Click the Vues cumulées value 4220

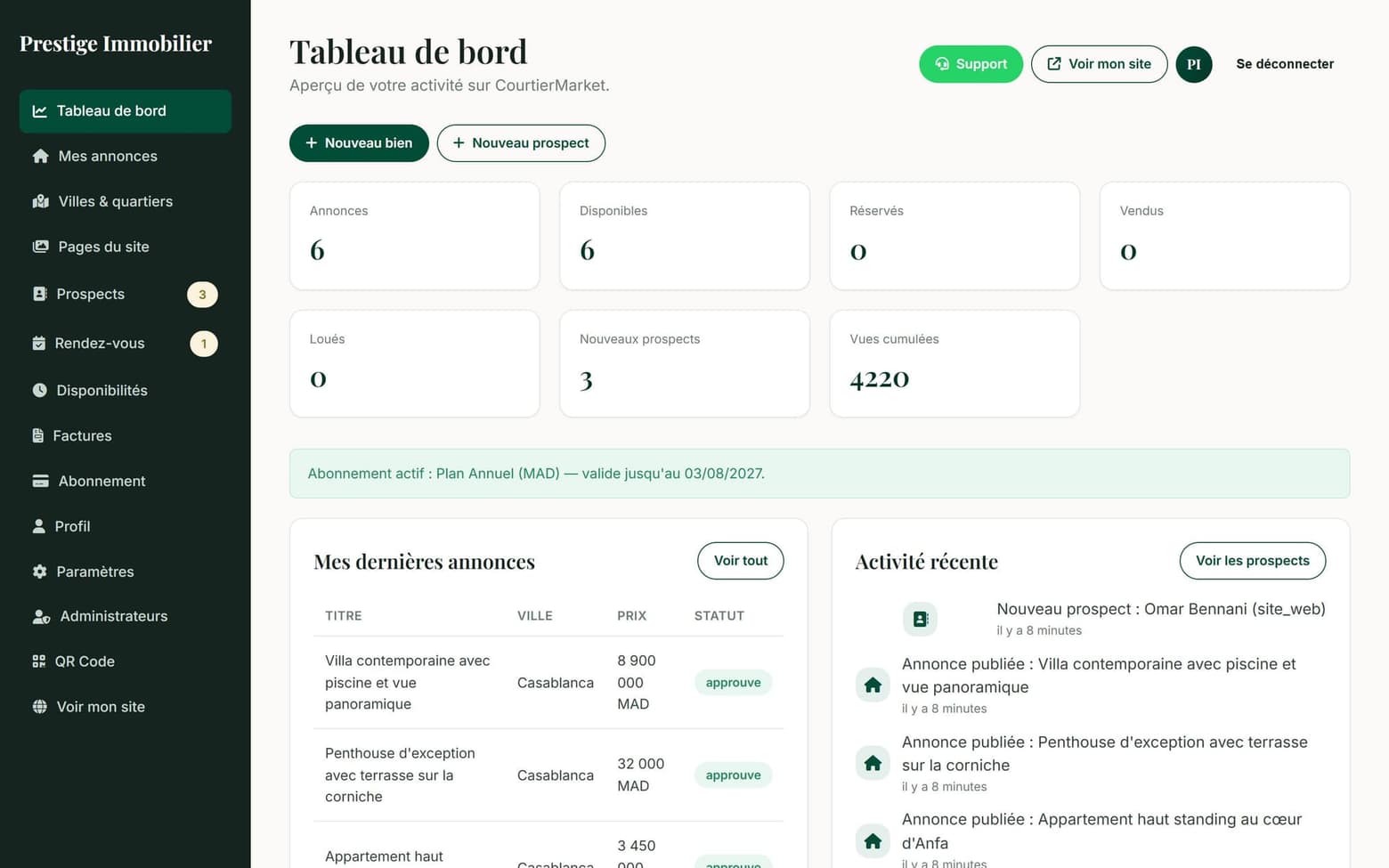tap(880, 379)
